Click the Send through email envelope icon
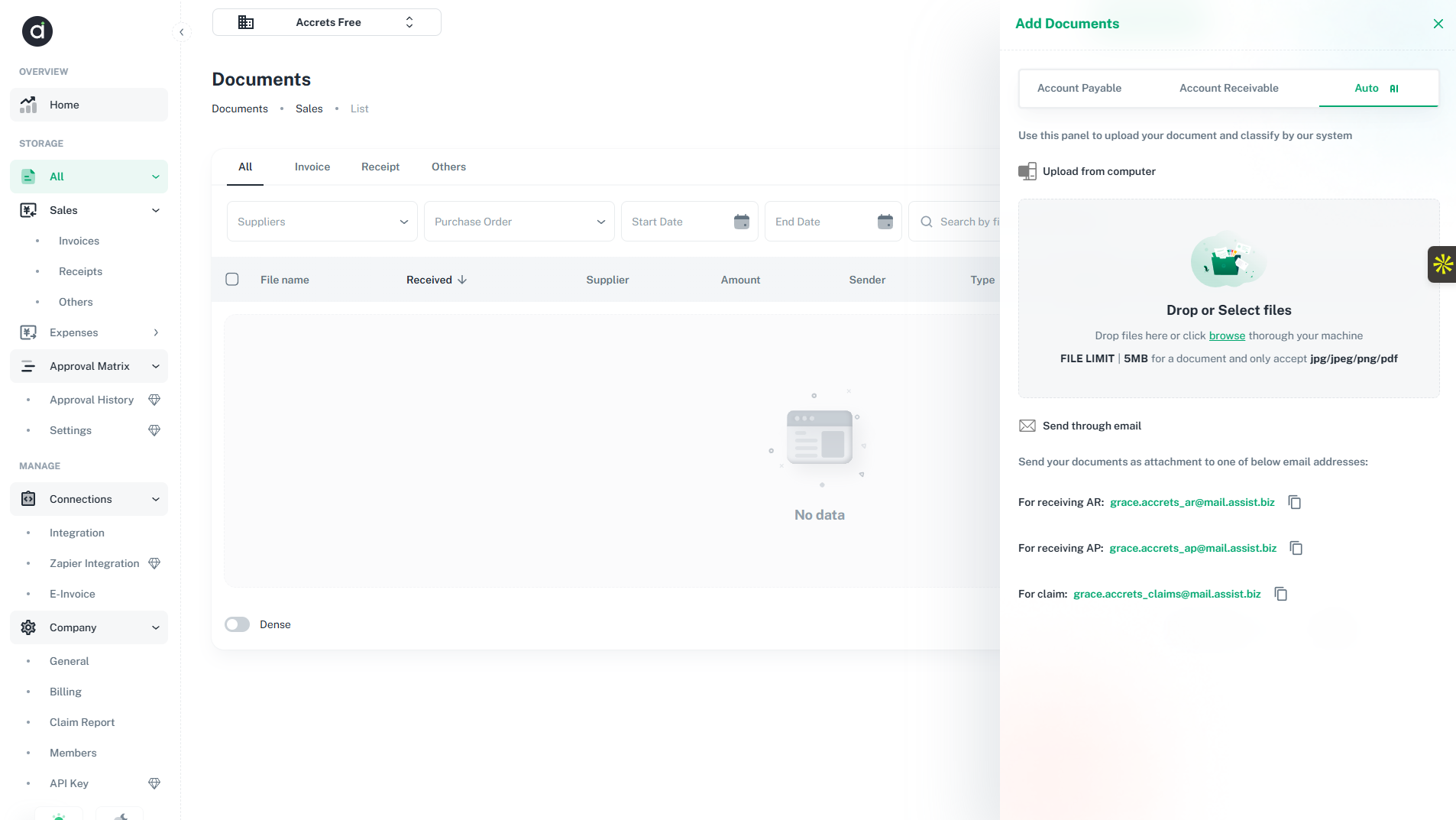This screenshot has height=820, width=1456. [1027, 426]
